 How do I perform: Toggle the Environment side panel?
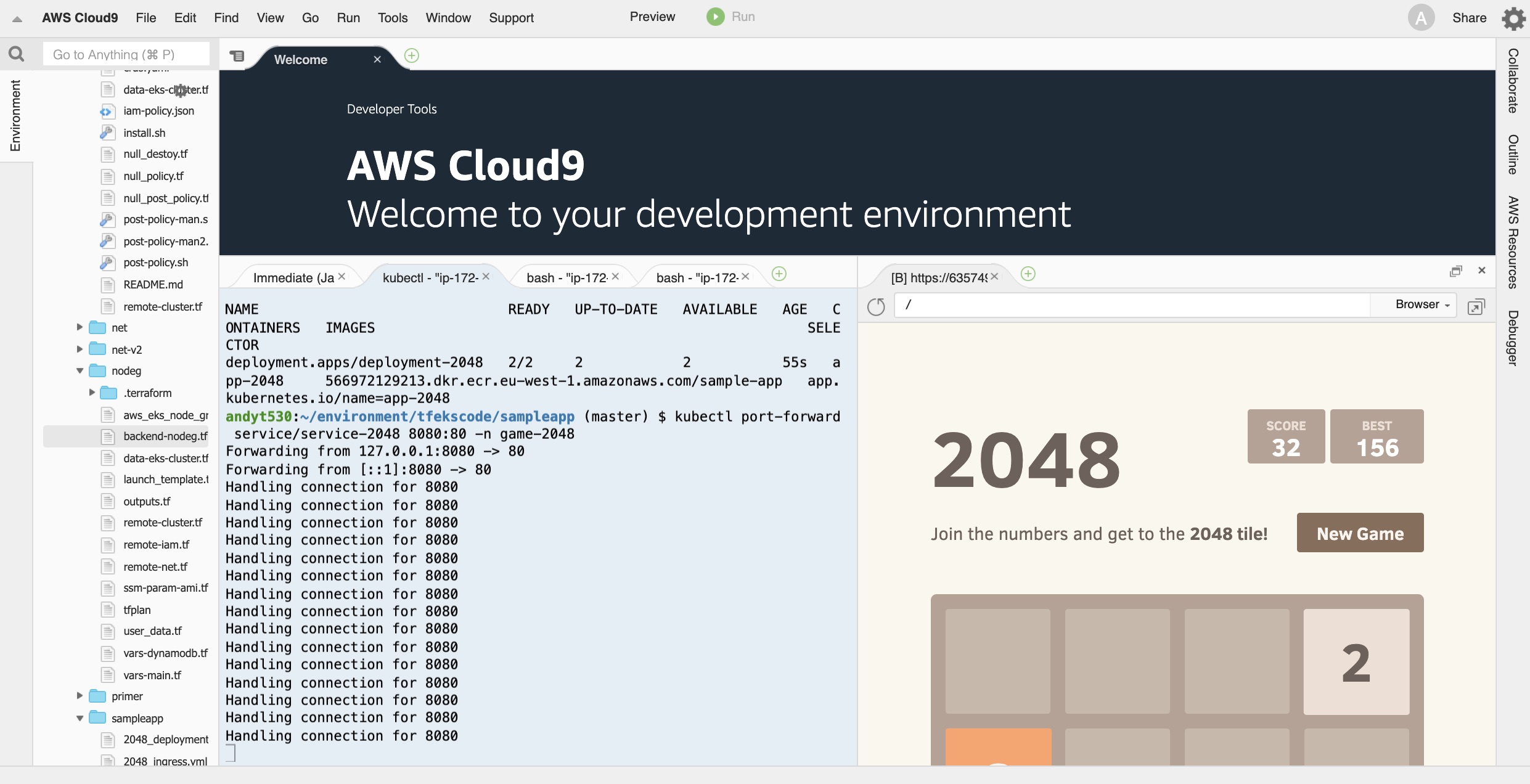(x=15, y=115)
